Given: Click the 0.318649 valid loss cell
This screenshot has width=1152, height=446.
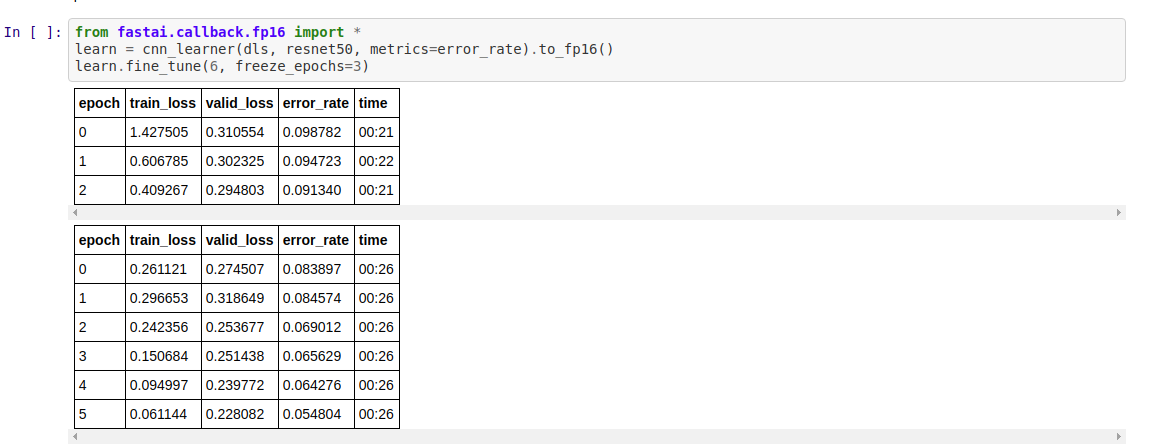Looking at the screenshot, I should point(236,298).
